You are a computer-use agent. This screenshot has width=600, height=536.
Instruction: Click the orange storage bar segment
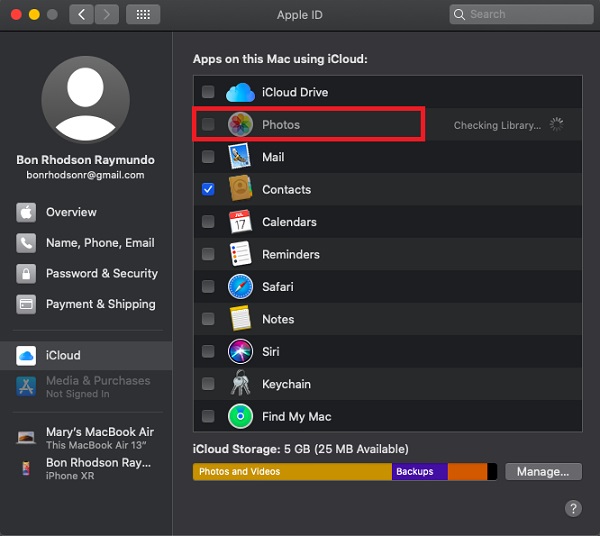(467, 471)
